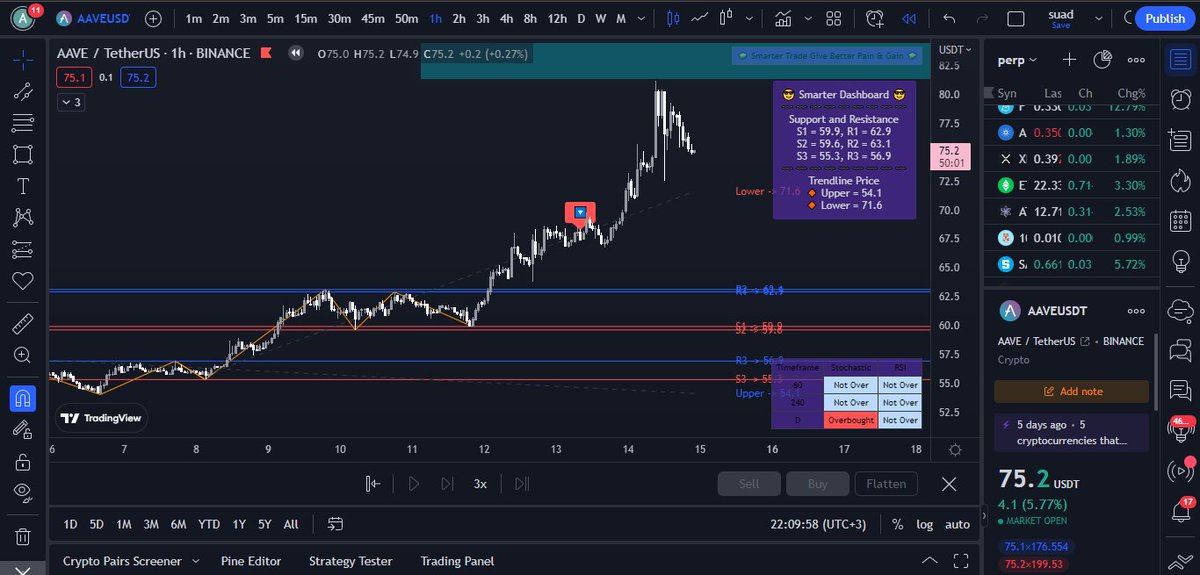Select the 1D date range
The width and height of the screenshot is (1200, 575).
click(x=70, y=524)
